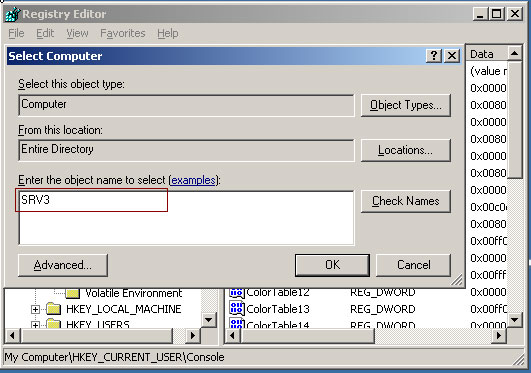Open the examples link
This screenshot has height=373, width=531.
193,180
